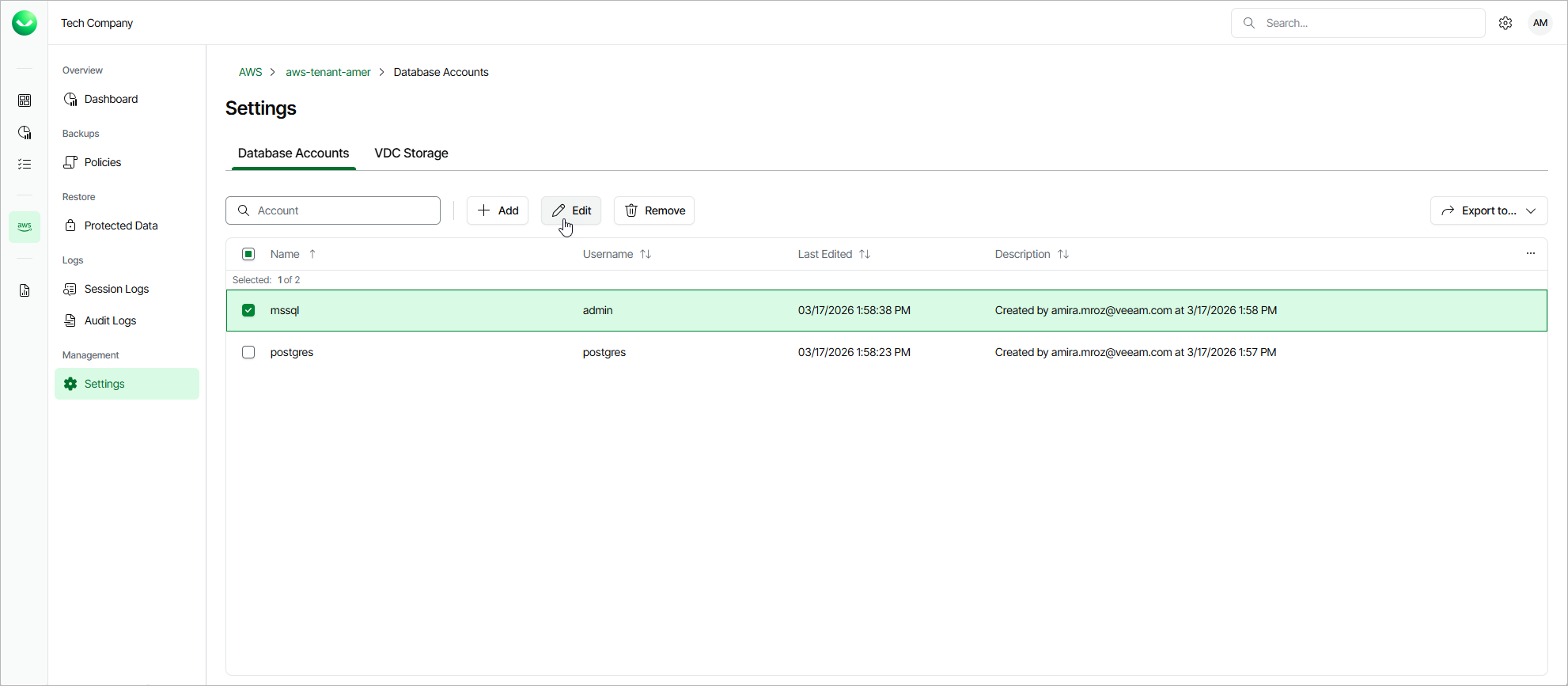
Task: Open Session Logs in the sidebar
Action: 127,289
